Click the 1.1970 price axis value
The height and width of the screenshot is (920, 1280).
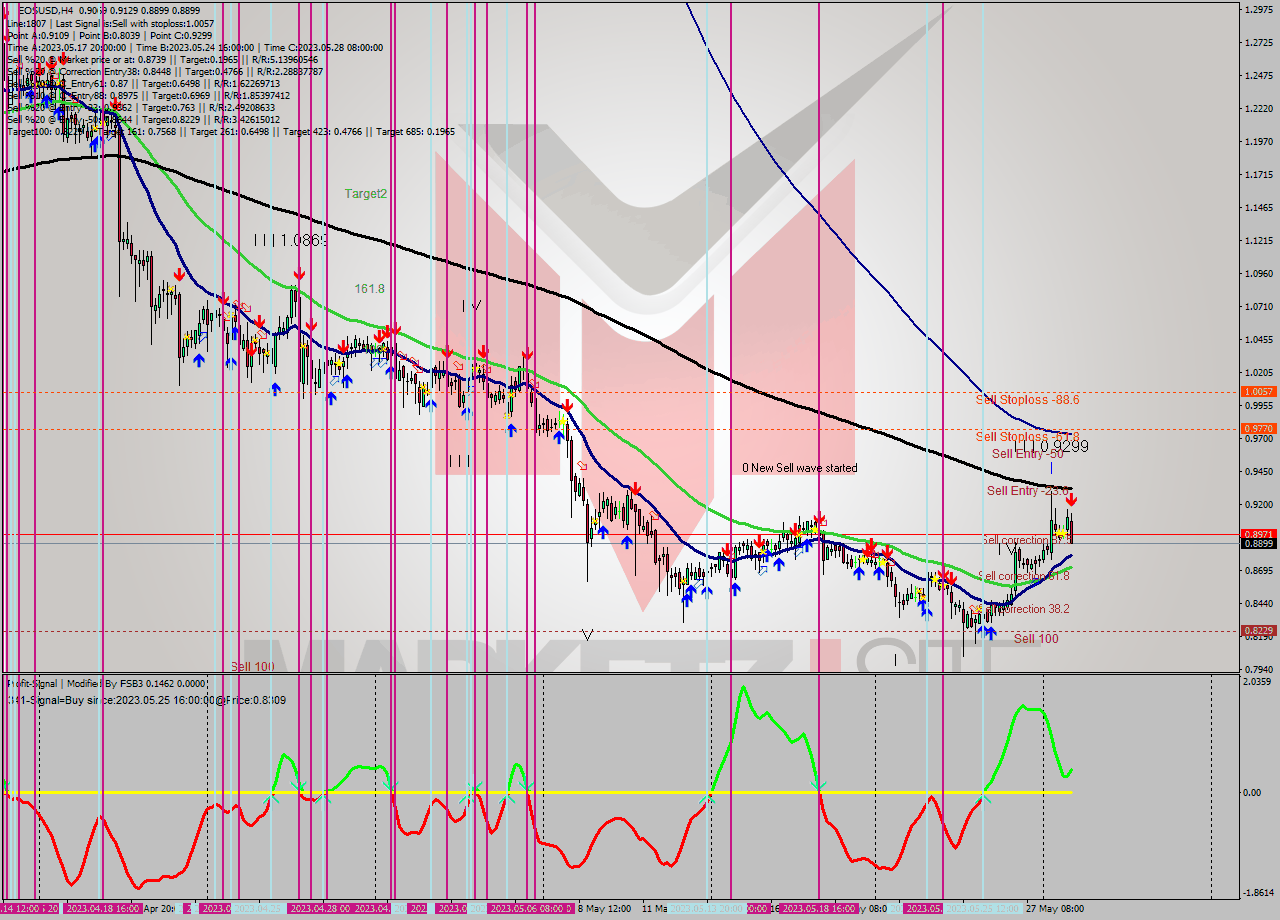(x=1258, y=142)
